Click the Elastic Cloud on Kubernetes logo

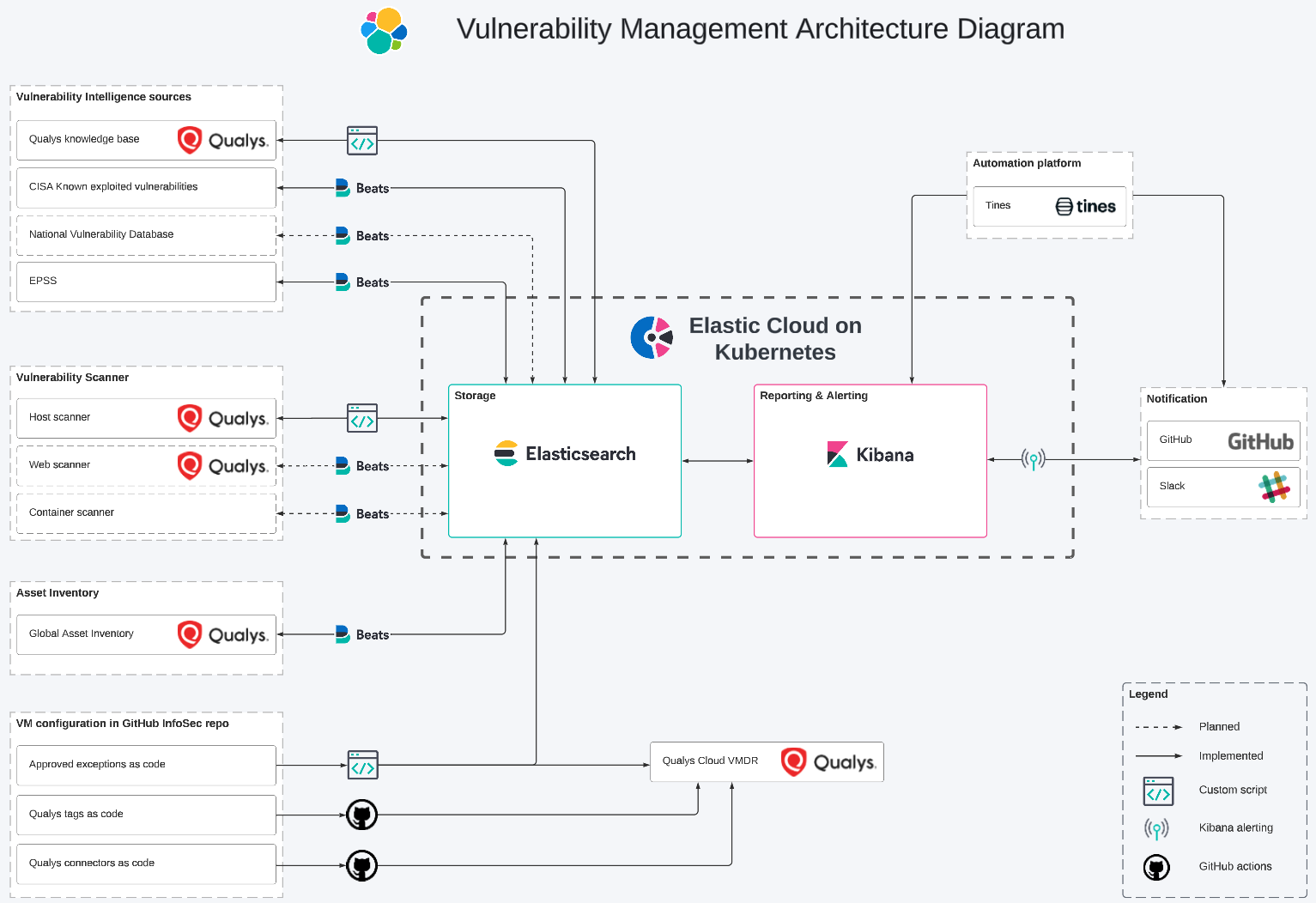(652, 337)
